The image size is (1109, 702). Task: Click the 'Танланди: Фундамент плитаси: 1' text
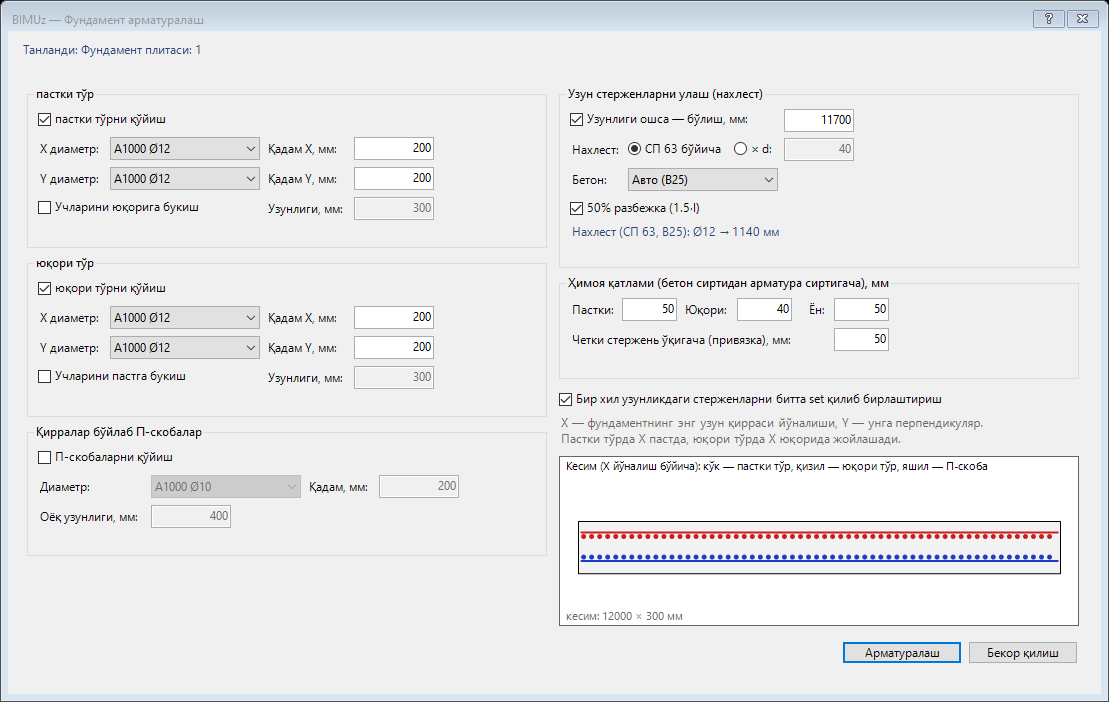112,50
